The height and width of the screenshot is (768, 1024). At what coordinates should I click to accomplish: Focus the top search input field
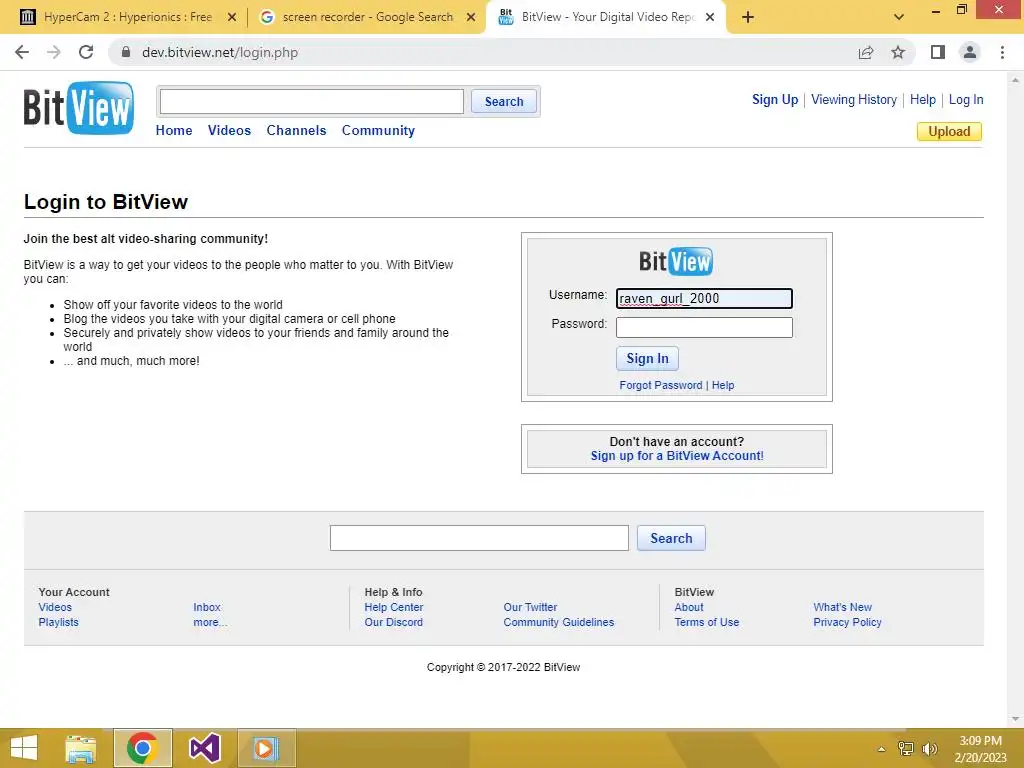click(x=312, y=102)
